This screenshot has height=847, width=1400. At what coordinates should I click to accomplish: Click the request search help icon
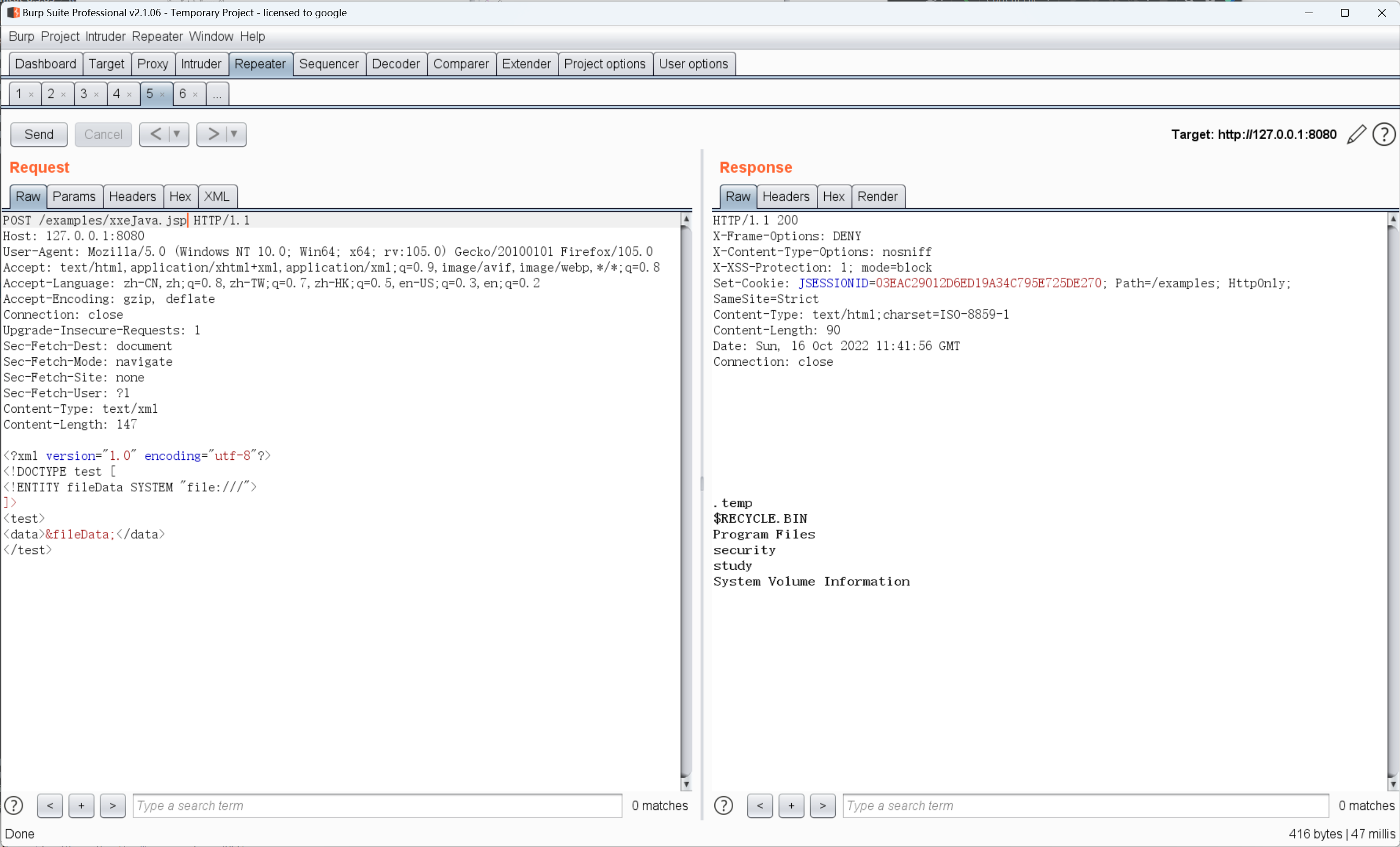(x=14, y=806)
